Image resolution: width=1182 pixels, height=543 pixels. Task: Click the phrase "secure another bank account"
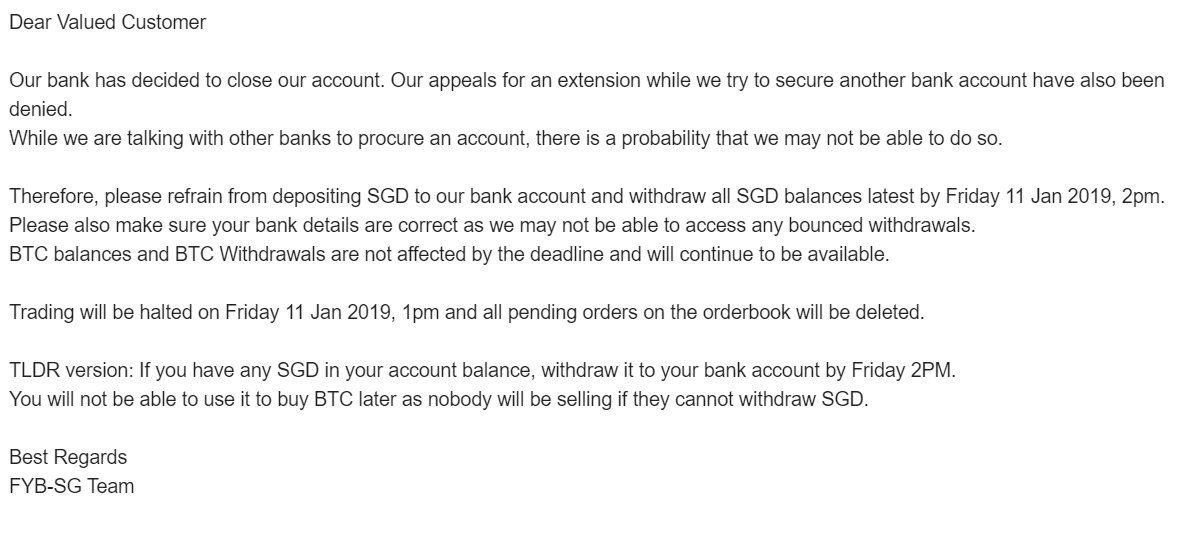[x=884, y=81]
